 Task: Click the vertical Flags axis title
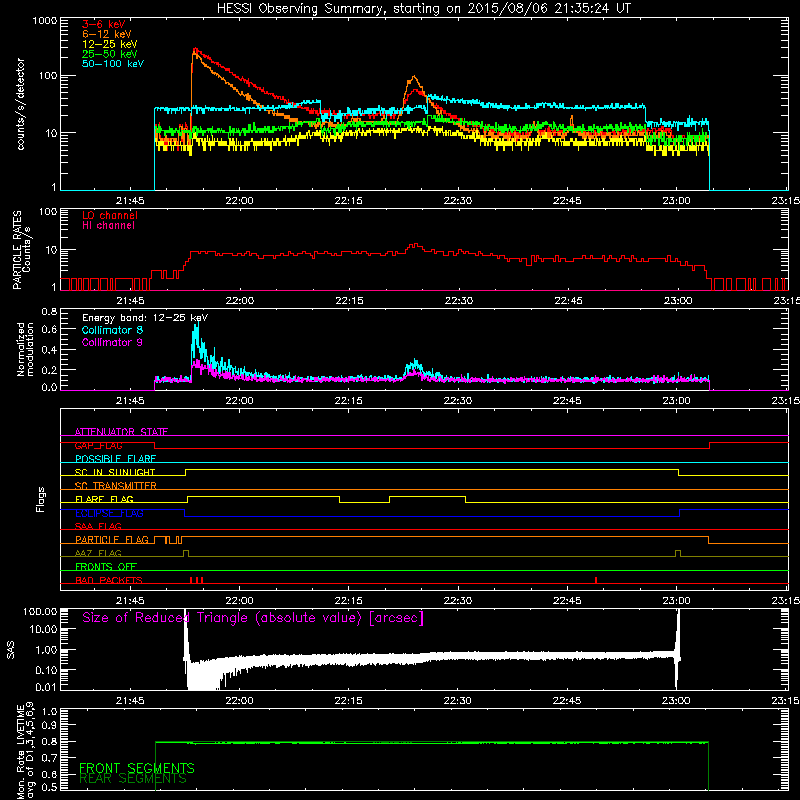click(x=41, y=499)
